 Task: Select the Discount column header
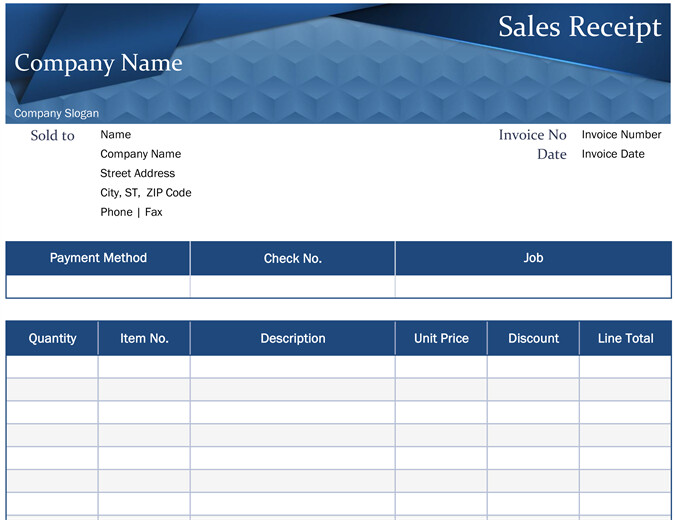533,338
